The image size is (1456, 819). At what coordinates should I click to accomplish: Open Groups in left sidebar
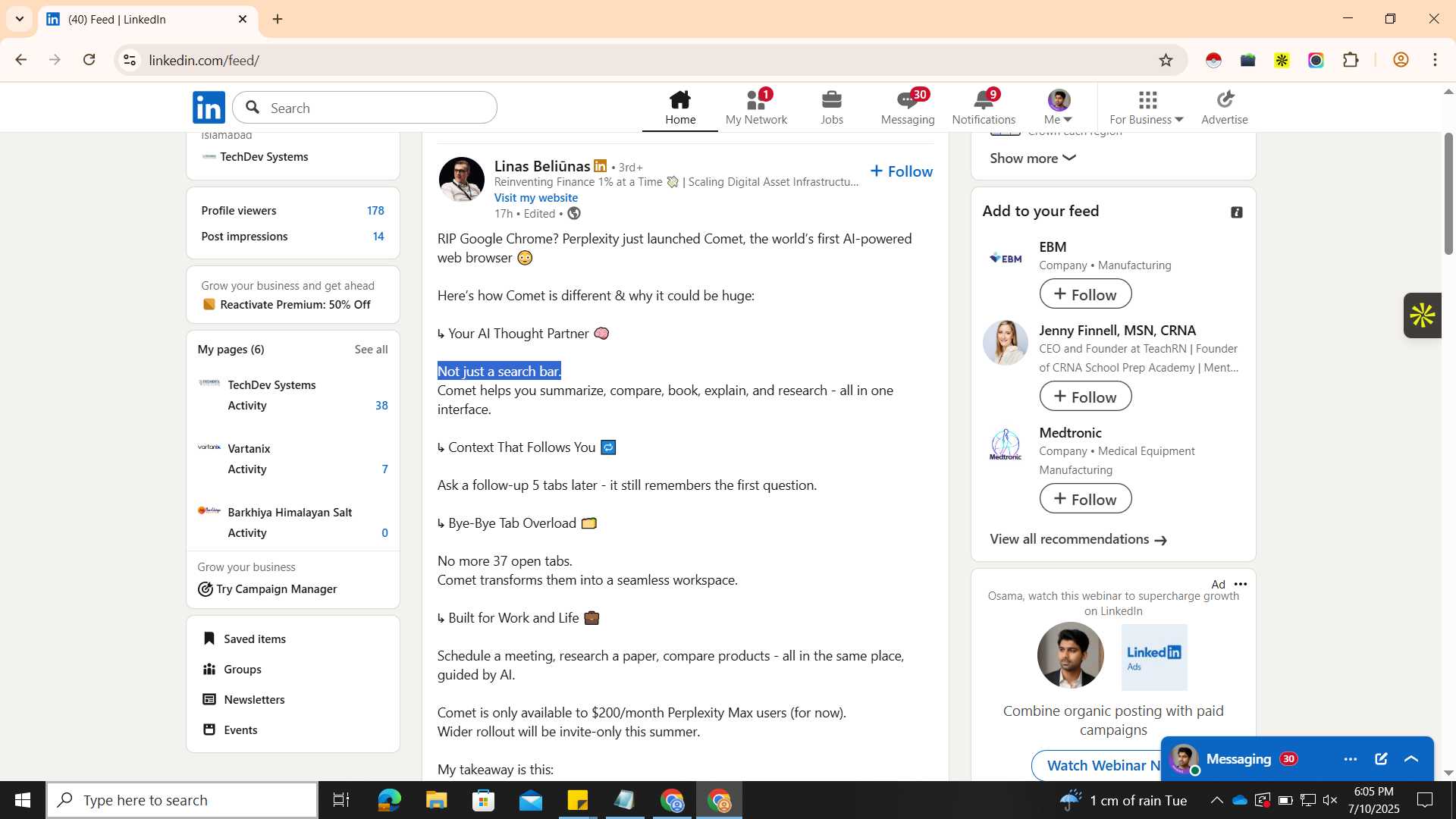(x=232, y=670)
